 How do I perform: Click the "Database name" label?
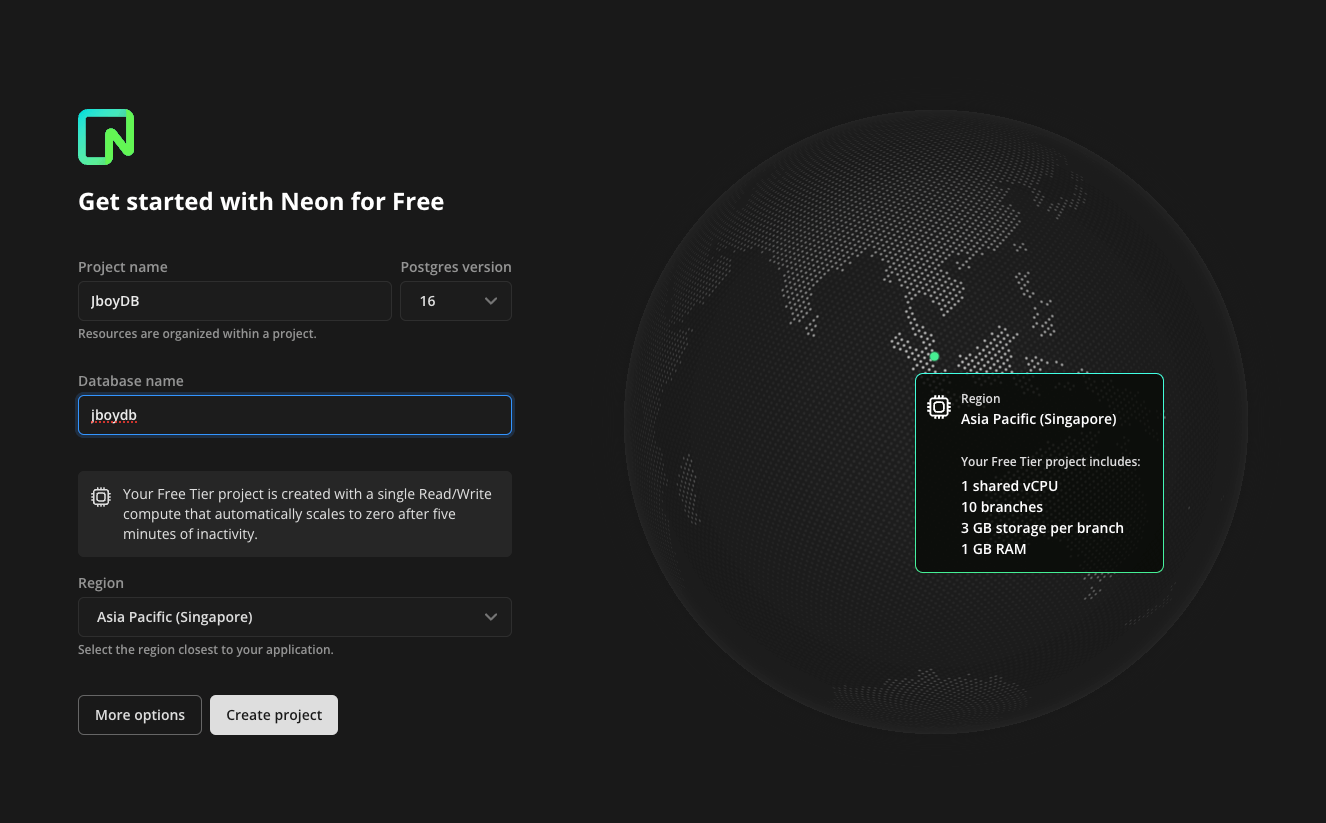(131, 381)
